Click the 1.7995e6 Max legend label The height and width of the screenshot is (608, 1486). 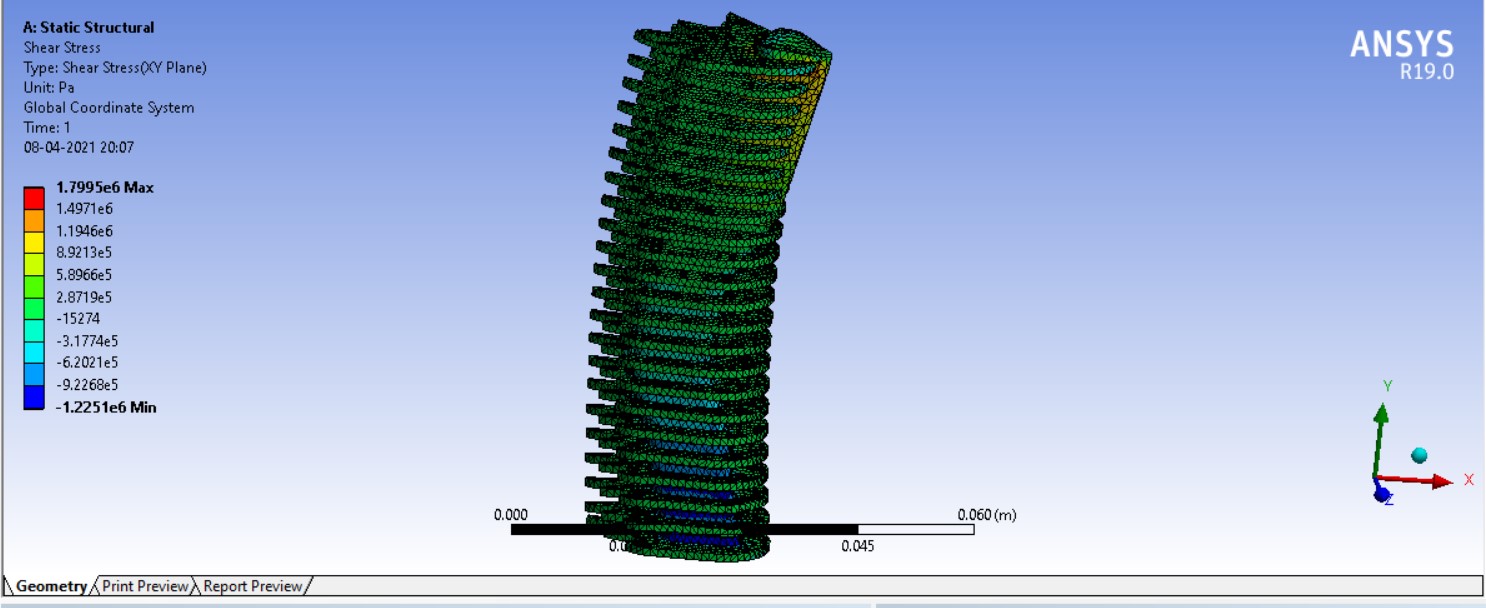[x=105, y=188]
